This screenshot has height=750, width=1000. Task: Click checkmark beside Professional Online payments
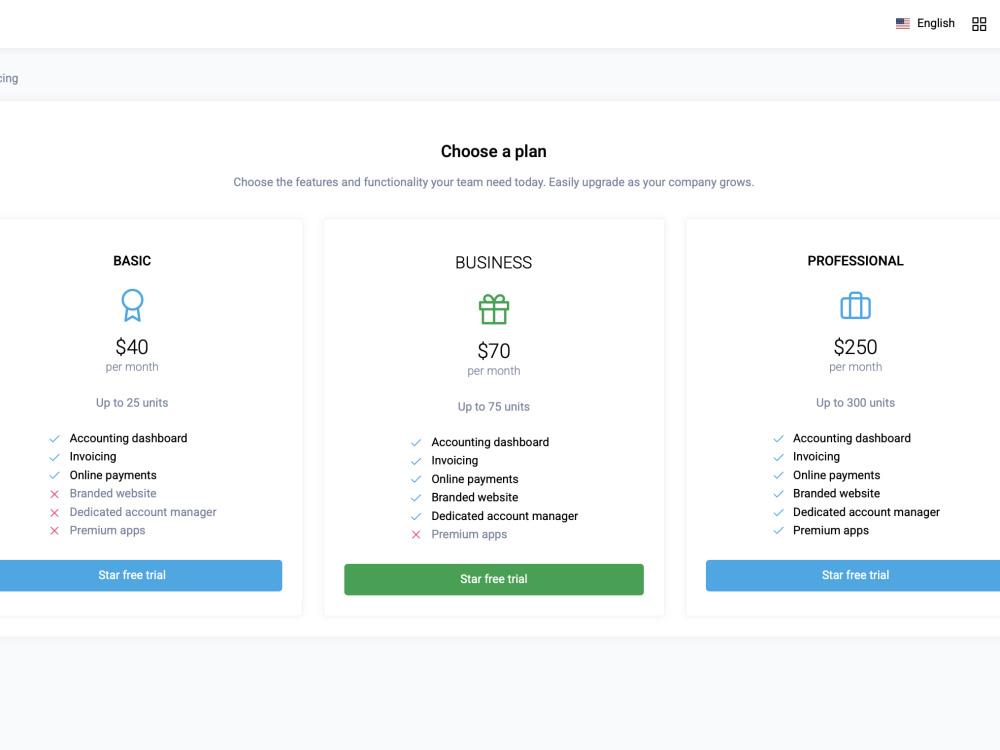click(x=778, y=476)
